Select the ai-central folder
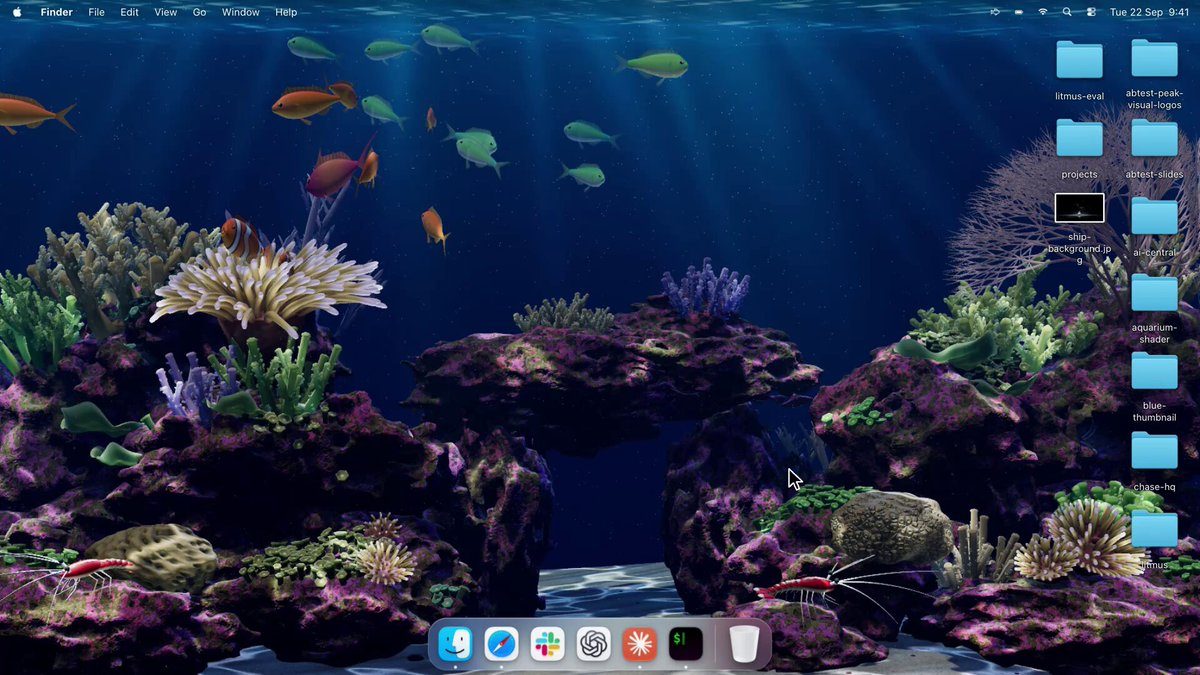Image resolution: width=1200 pixels, height=675 pixels. [1154, 216]
